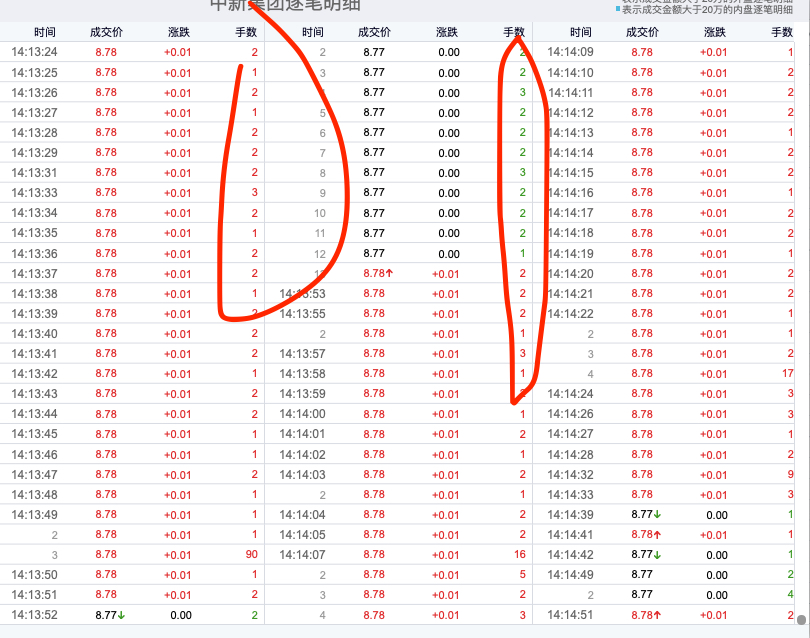The width and height of the screenshot is (810, 638).
Task: Select the 14:14:39 time cell
Action: 570,515
